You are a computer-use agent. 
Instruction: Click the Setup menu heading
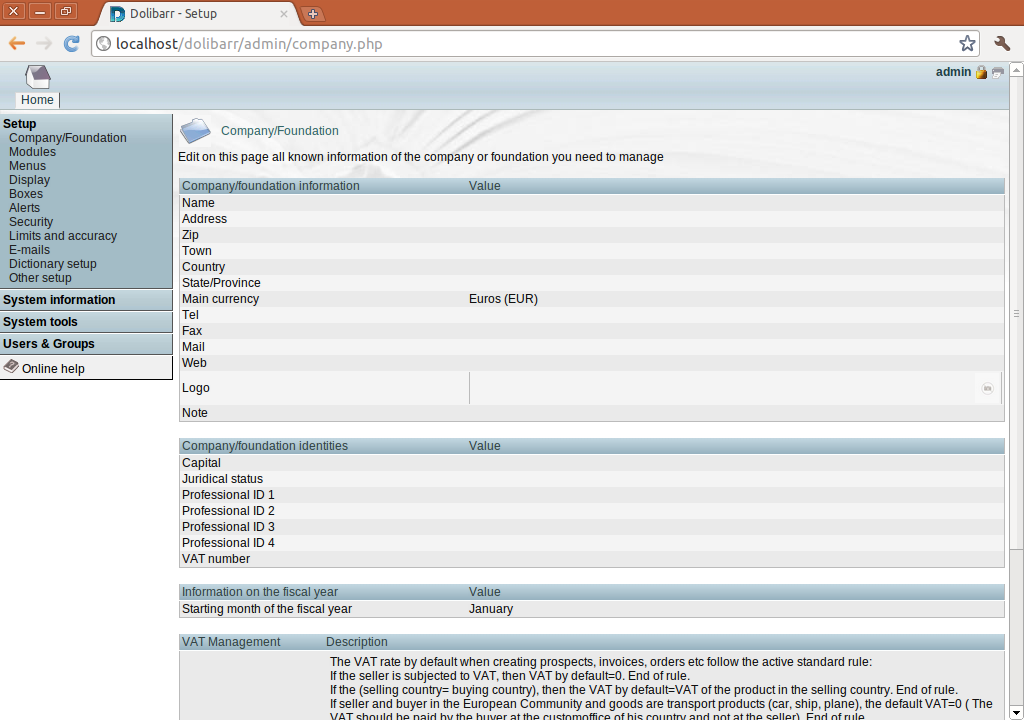click(x=20, y=123)
